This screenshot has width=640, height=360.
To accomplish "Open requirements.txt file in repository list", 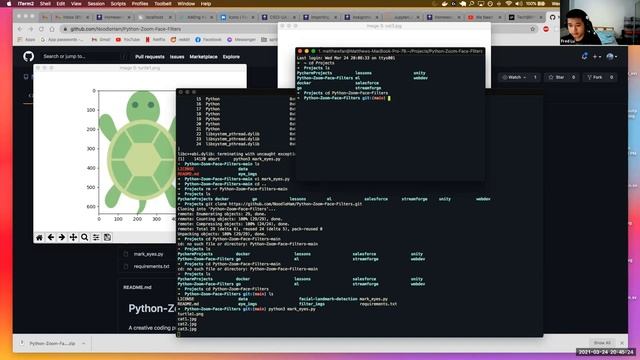I will (151, 267).
